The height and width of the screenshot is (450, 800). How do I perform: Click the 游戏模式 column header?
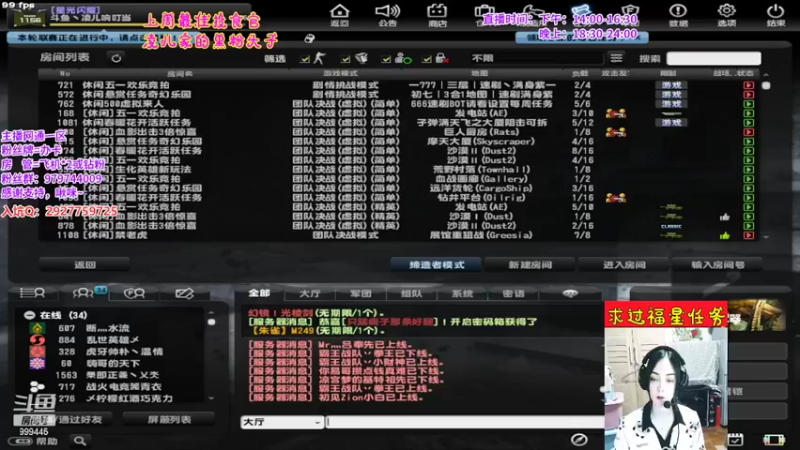pyautogui.click(x=340, y=73)
